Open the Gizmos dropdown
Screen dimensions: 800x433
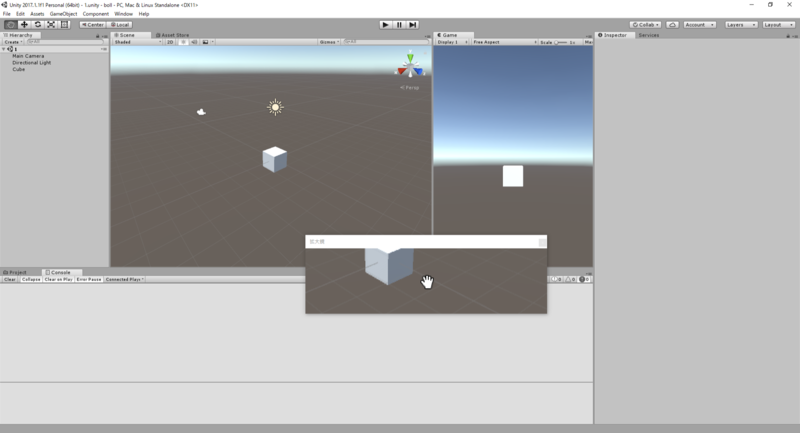(x=329, y=42)
